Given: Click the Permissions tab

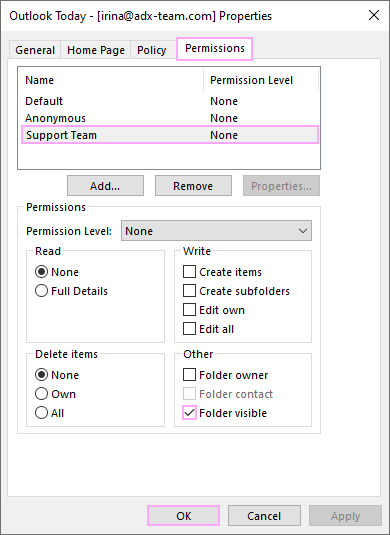Looking at the screenshot, I should tap(215, 49).
